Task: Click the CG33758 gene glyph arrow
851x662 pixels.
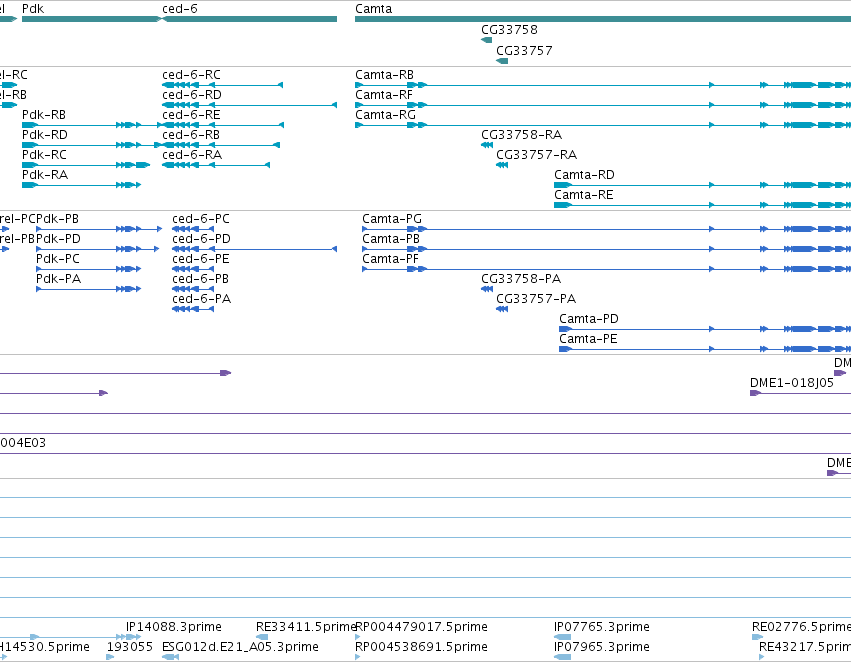Action: [x=486, y=40]
